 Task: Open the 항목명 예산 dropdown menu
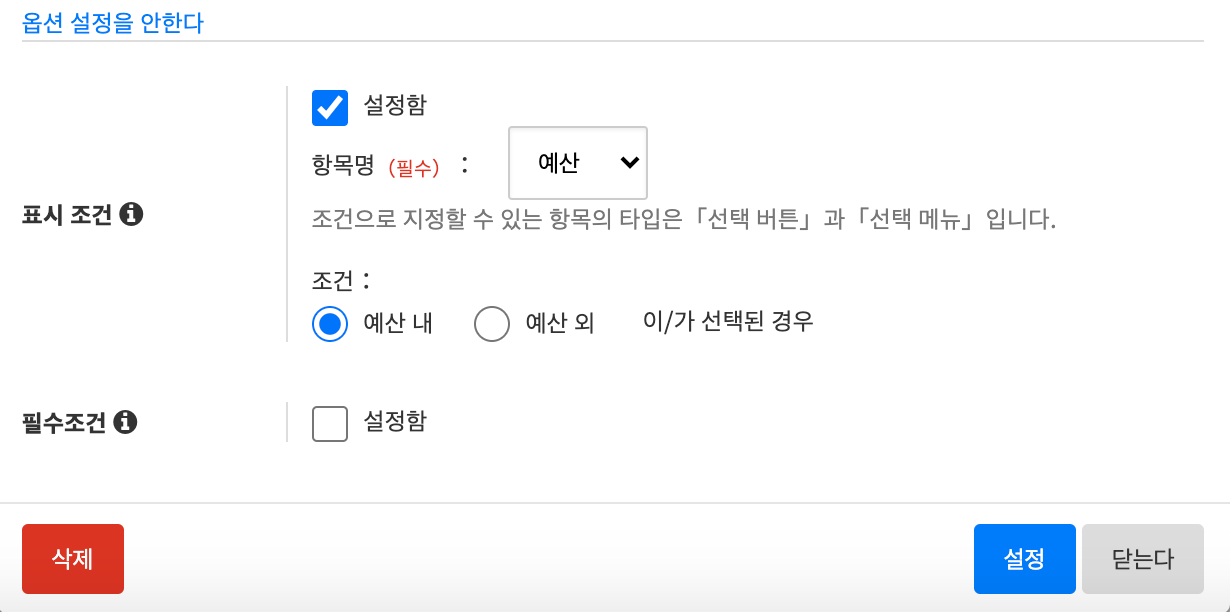(x=577, y=163)
